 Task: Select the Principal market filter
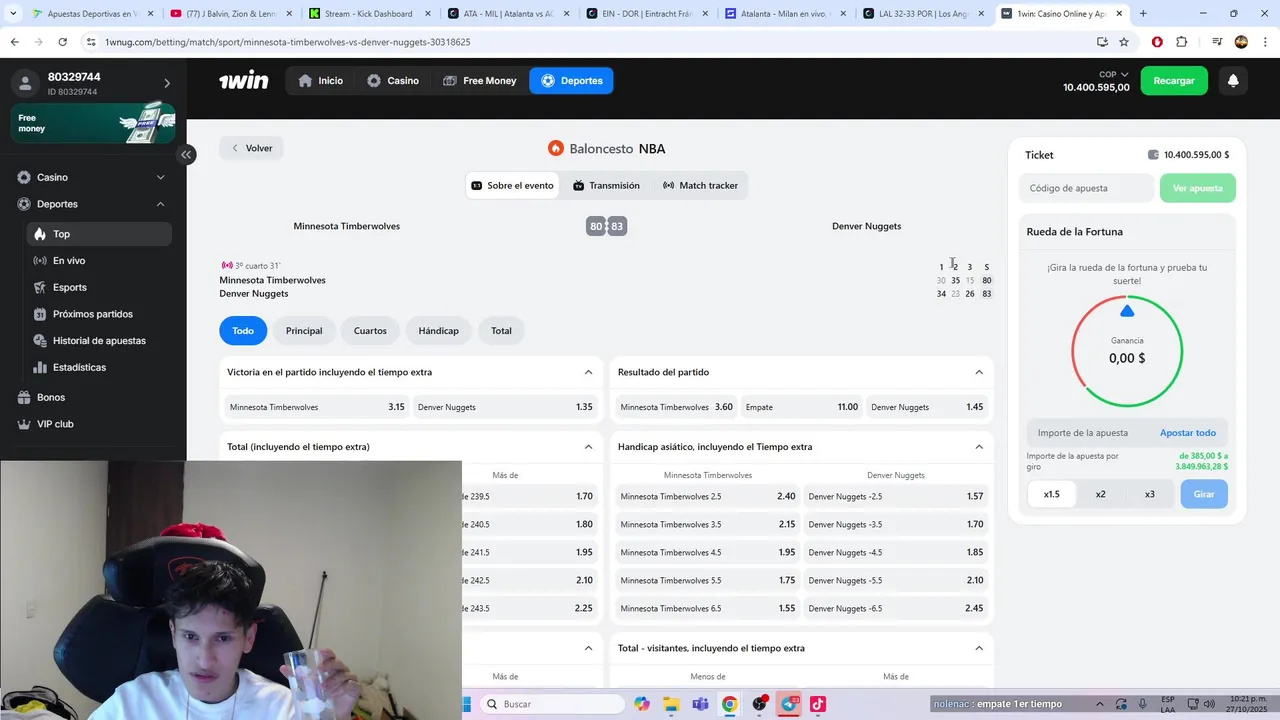[304, 331]
